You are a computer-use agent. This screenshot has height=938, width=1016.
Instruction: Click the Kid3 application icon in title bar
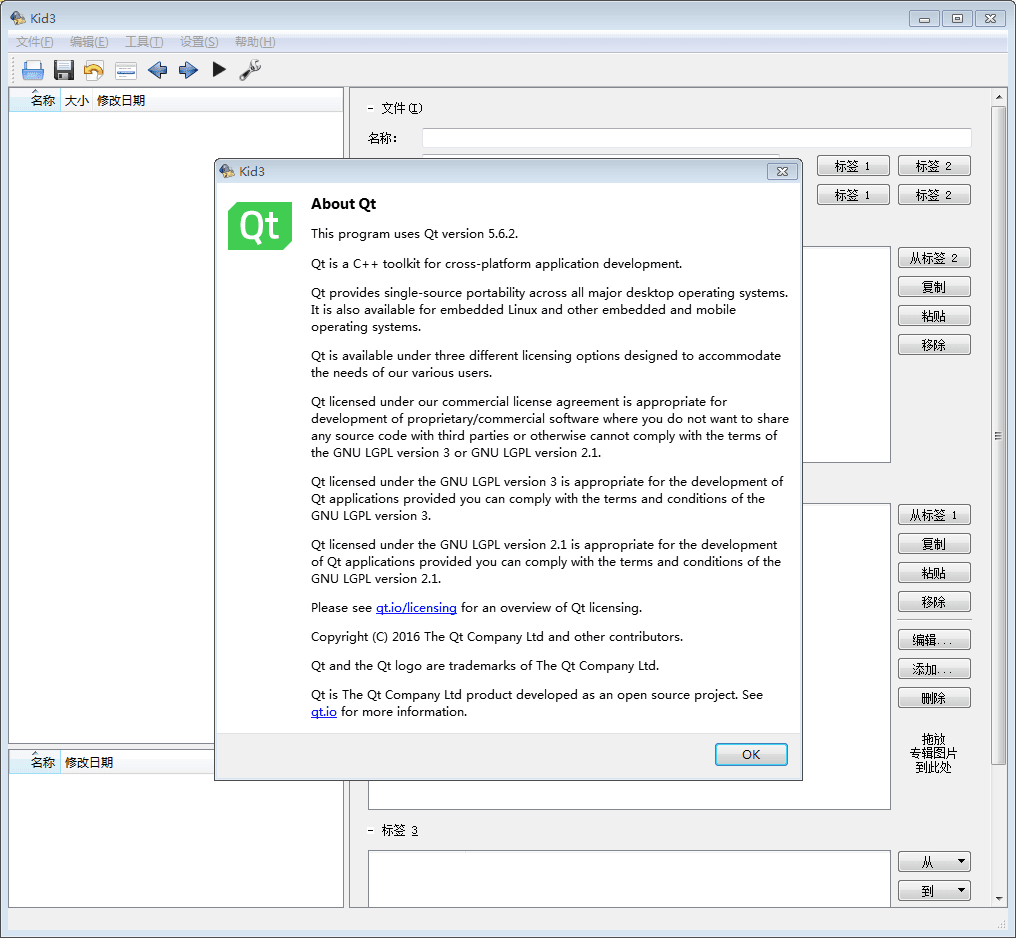18,17
